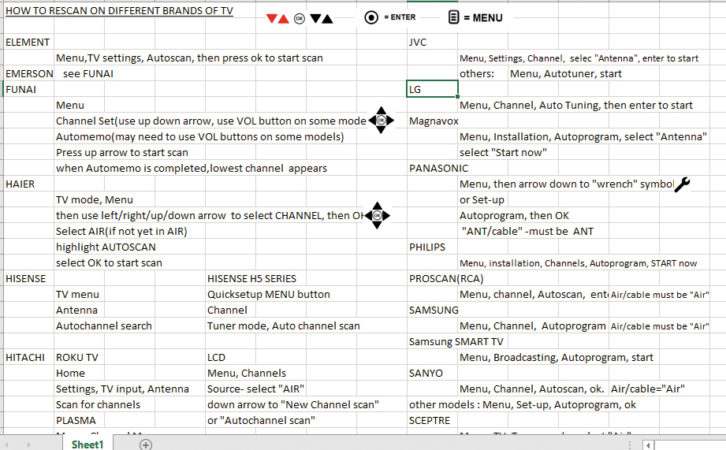This screenshot has width=726, height=450.
Task: Click the MENU symbol image
Action: [454, 18]
